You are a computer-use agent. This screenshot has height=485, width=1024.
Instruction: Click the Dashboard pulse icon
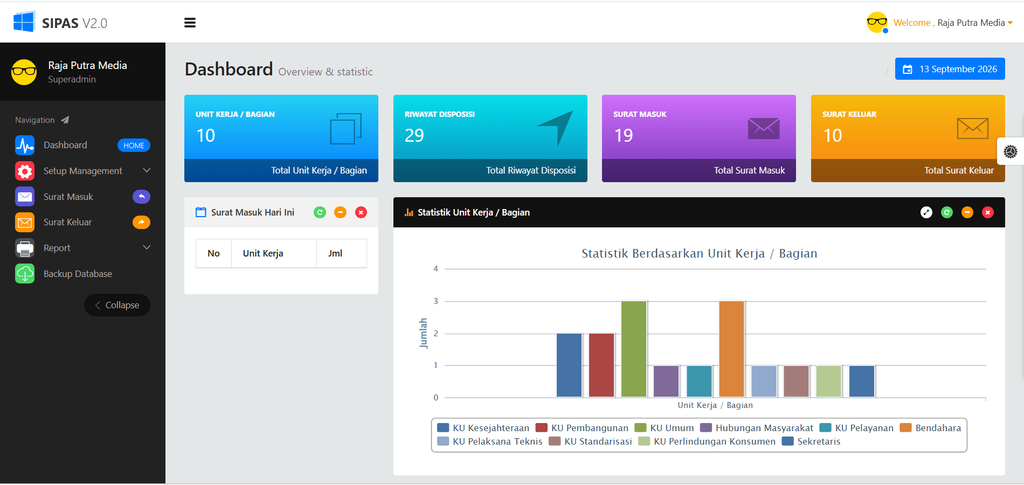click(25, 145)
